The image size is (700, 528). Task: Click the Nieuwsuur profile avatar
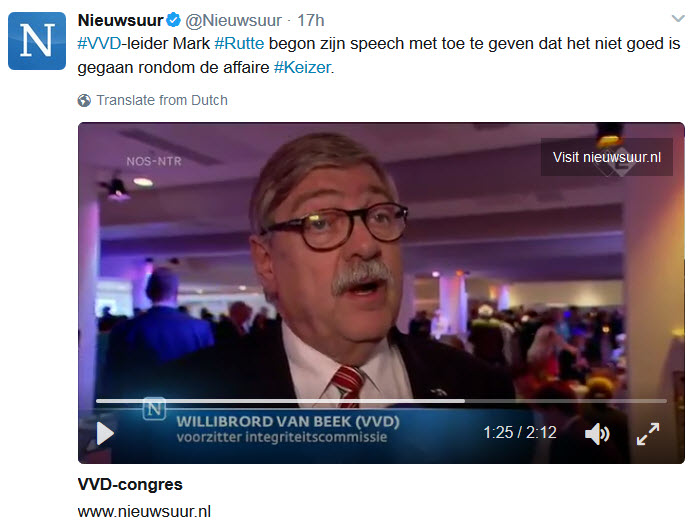37,41
